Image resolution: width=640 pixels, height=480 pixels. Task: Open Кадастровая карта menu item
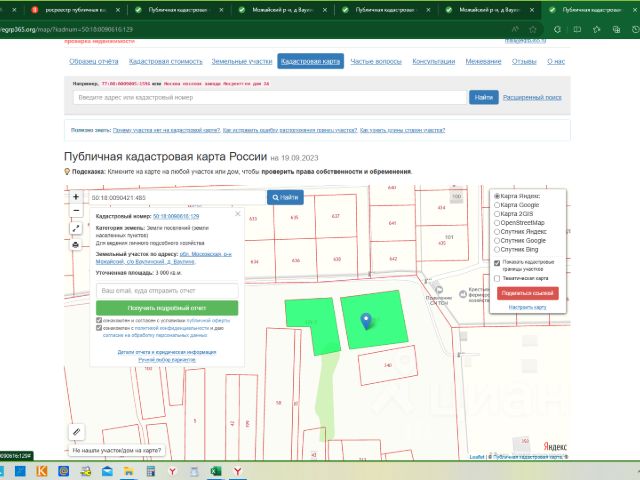311,61
